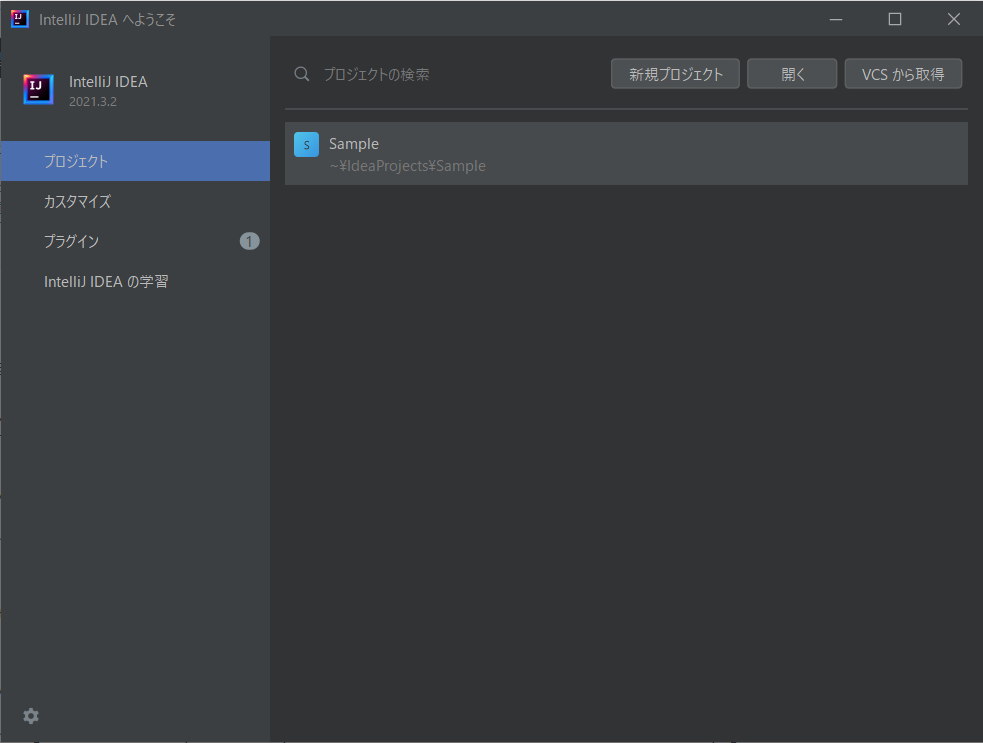Click the 新規プロジェクト button
Screen dimensions: 983x743
coord(675,74)
